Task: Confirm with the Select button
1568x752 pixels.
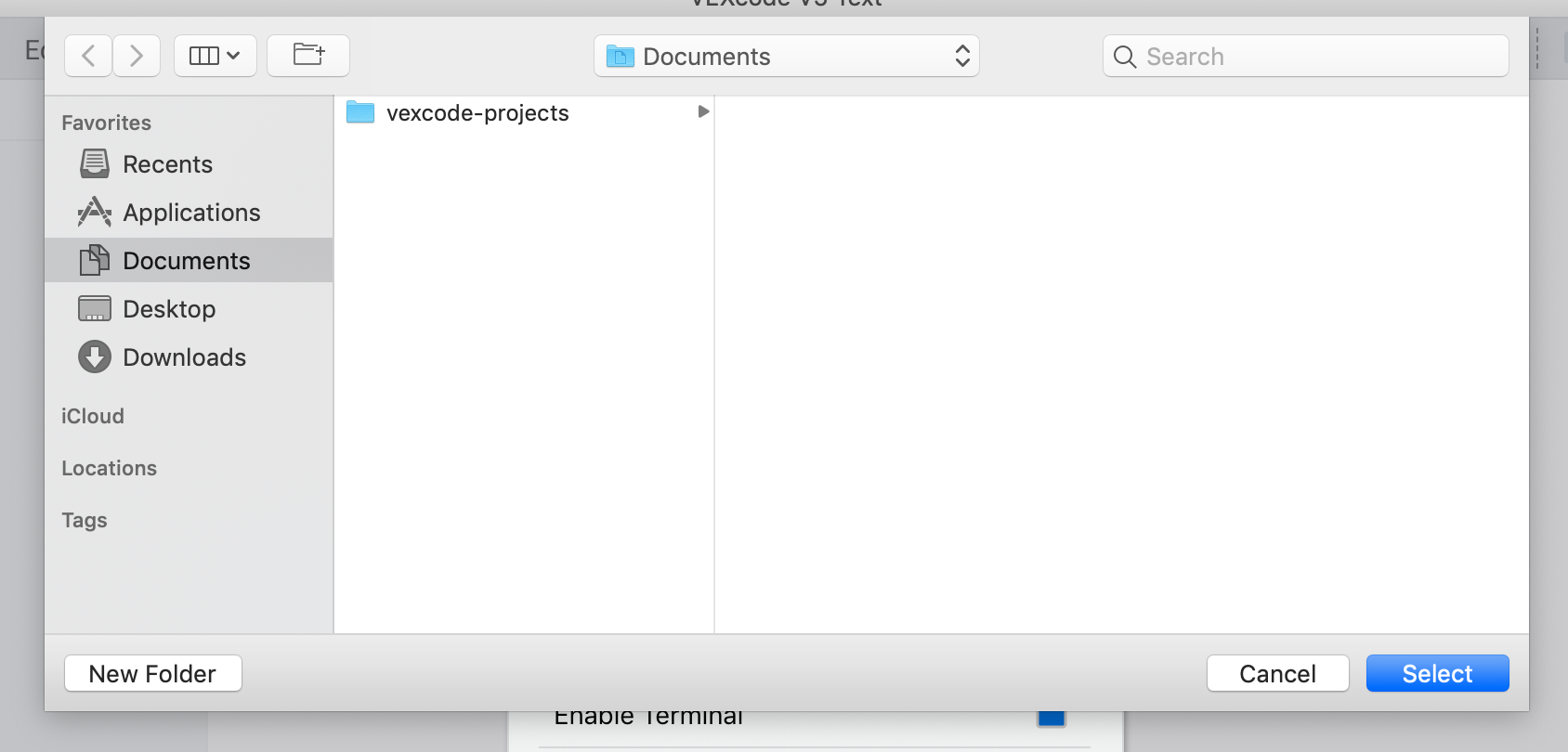Action: [1437, 673]
